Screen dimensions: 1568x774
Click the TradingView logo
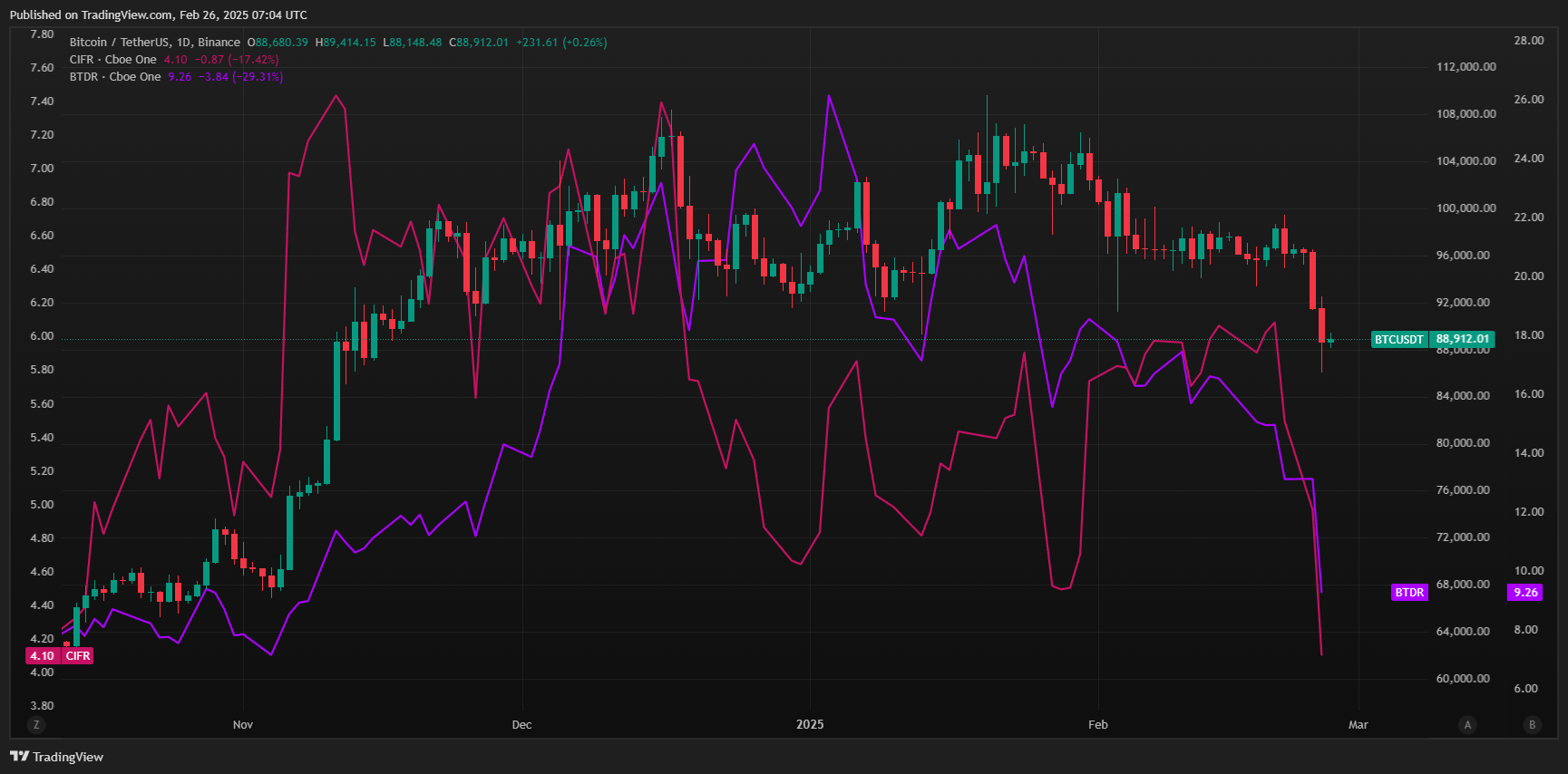tap(56, 757)
